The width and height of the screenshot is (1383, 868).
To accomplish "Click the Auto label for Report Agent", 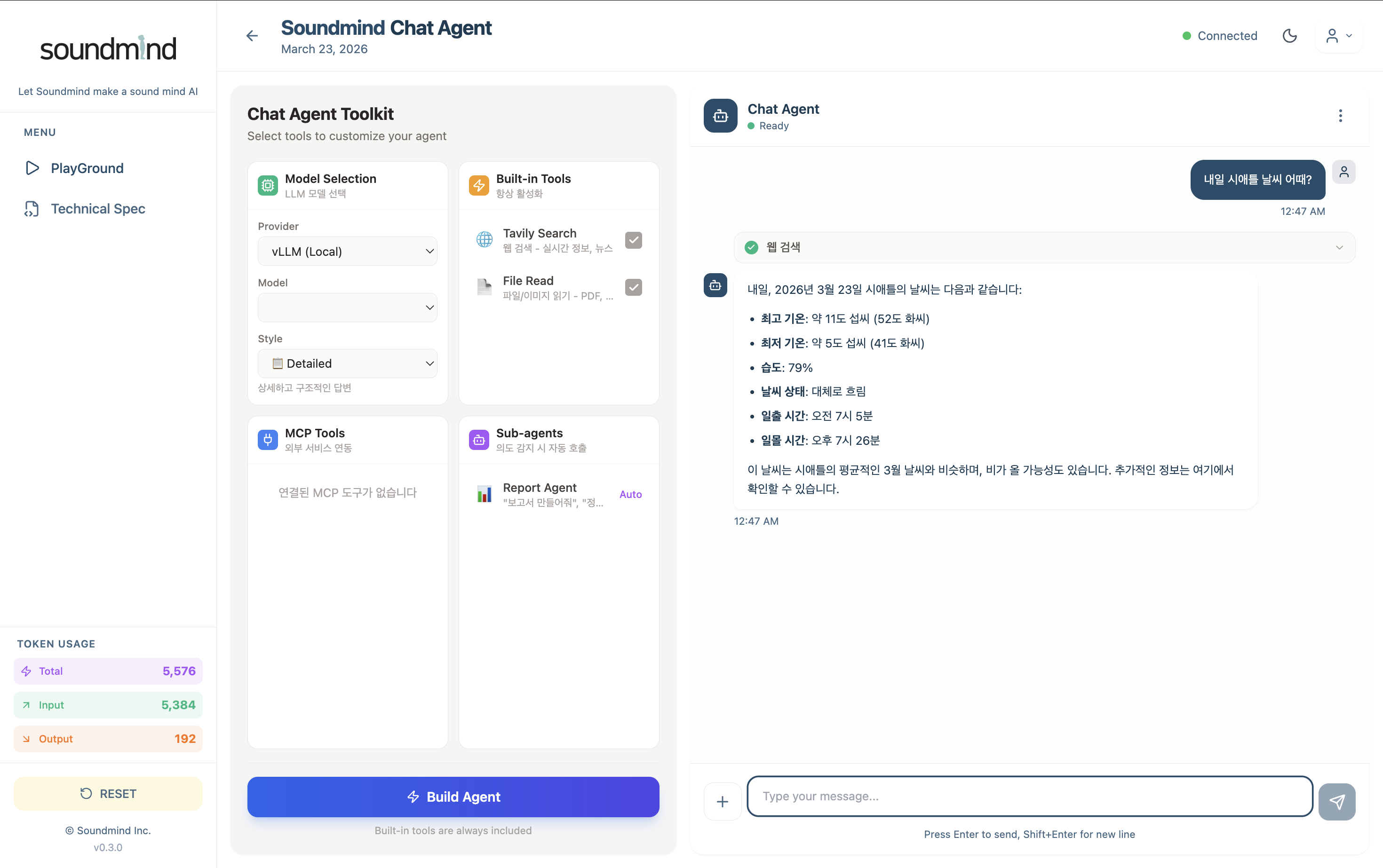I will coord(631,494).
